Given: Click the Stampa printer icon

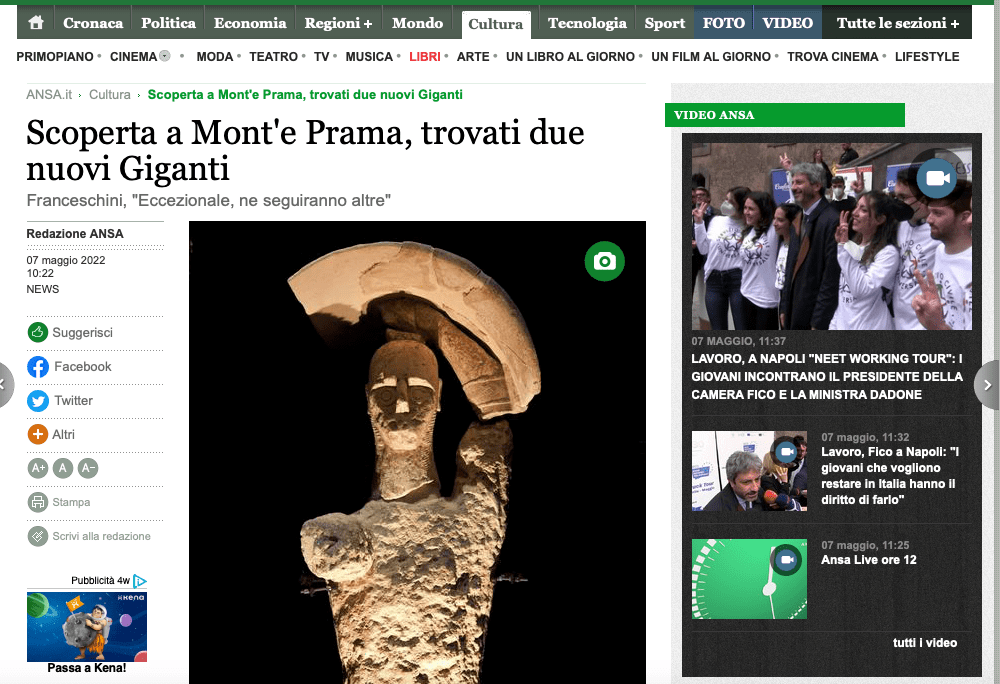Looking at the screenshot, I should (38, 502).
